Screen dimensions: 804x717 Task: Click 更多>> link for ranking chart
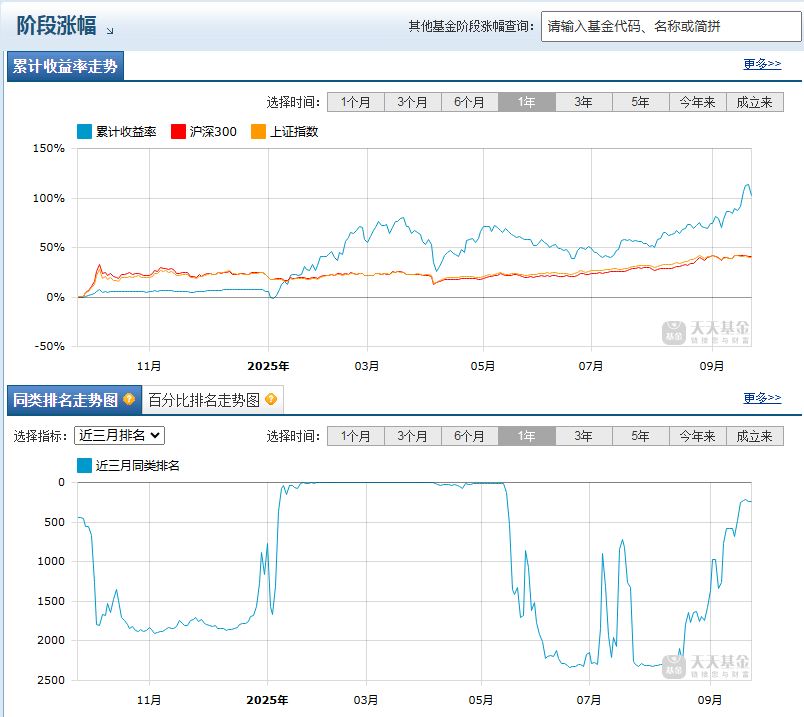pos(762,398)
